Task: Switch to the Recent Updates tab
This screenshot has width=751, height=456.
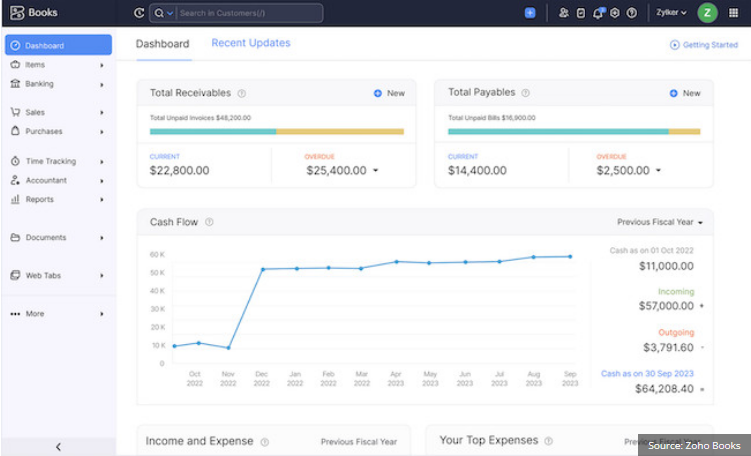Action: click(251, 44)
